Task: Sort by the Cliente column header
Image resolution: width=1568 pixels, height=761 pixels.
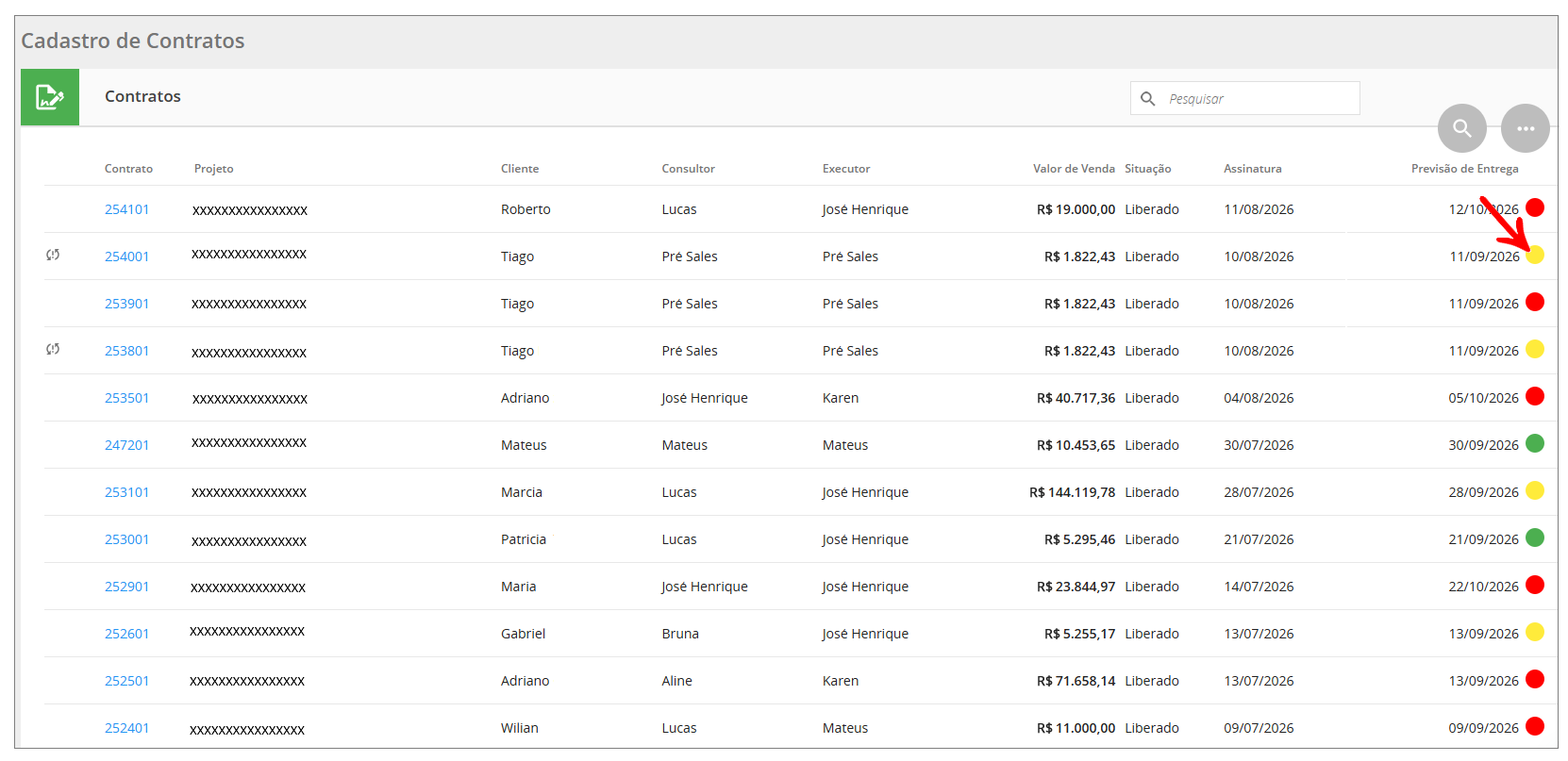Action: 520,169
